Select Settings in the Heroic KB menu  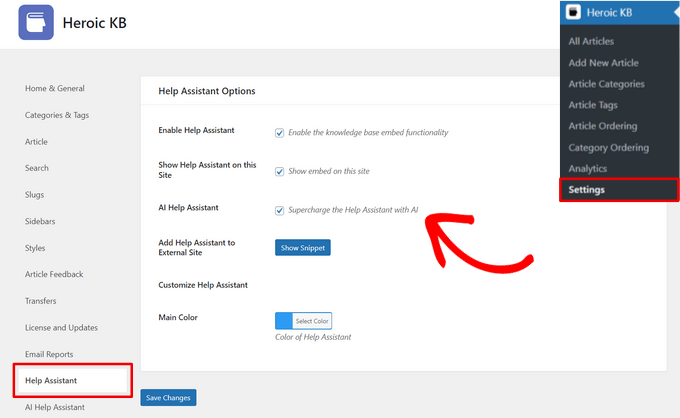586,189
